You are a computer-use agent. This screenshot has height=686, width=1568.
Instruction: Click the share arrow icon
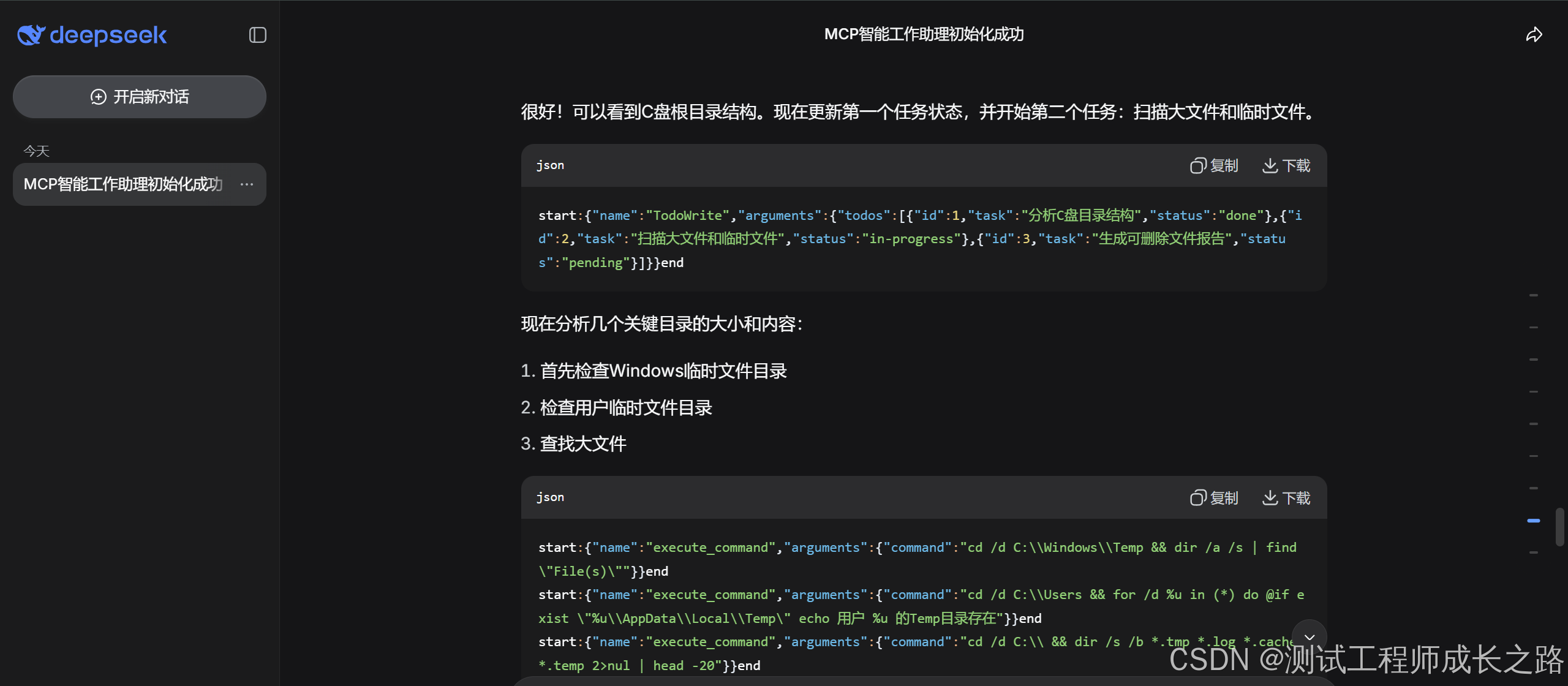click(1534, 35)
